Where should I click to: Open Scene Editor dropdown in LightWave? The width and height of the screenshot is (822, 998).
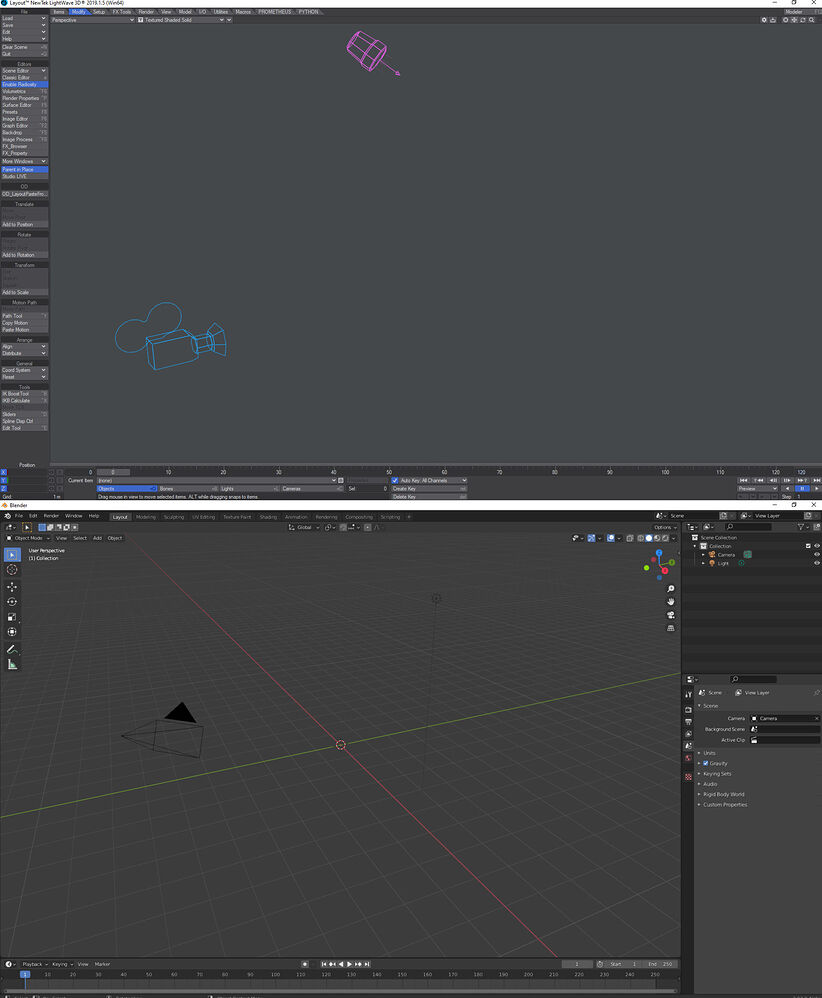pyautogui.click(x=24, y=71)
